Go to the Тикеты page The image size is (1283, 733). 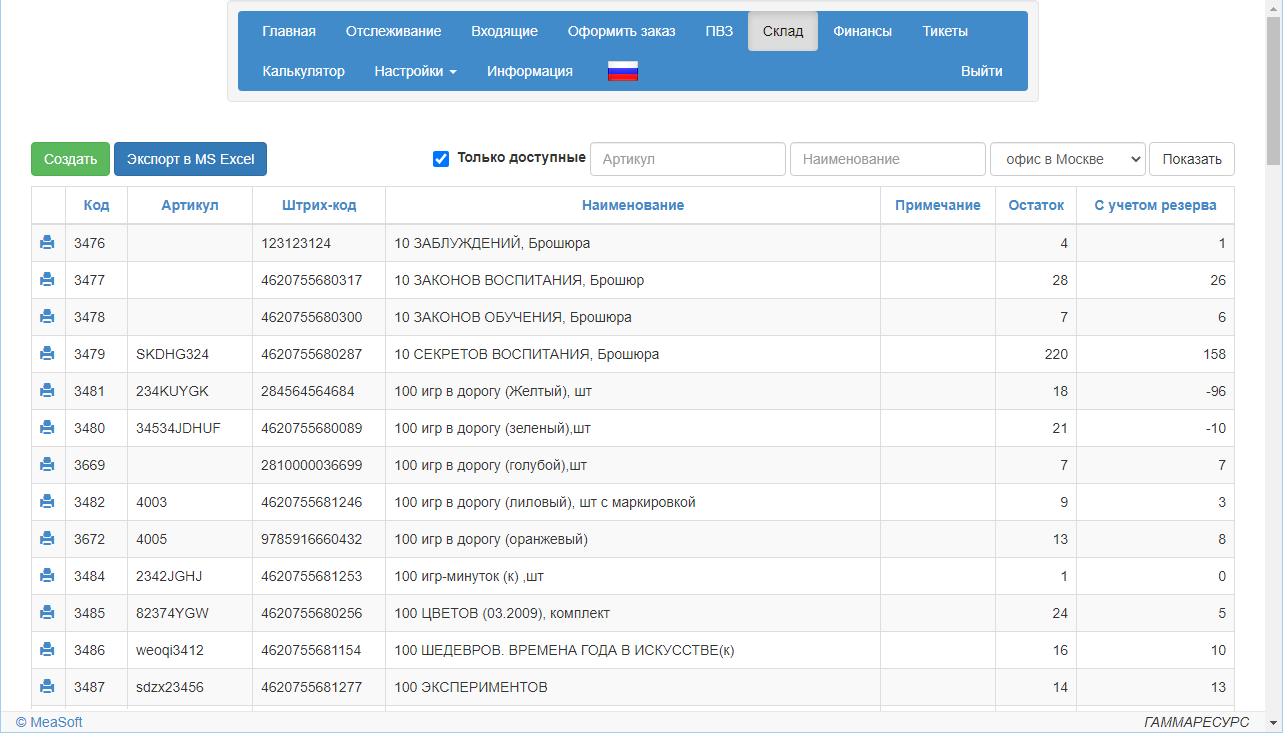(x=945, y=31)
